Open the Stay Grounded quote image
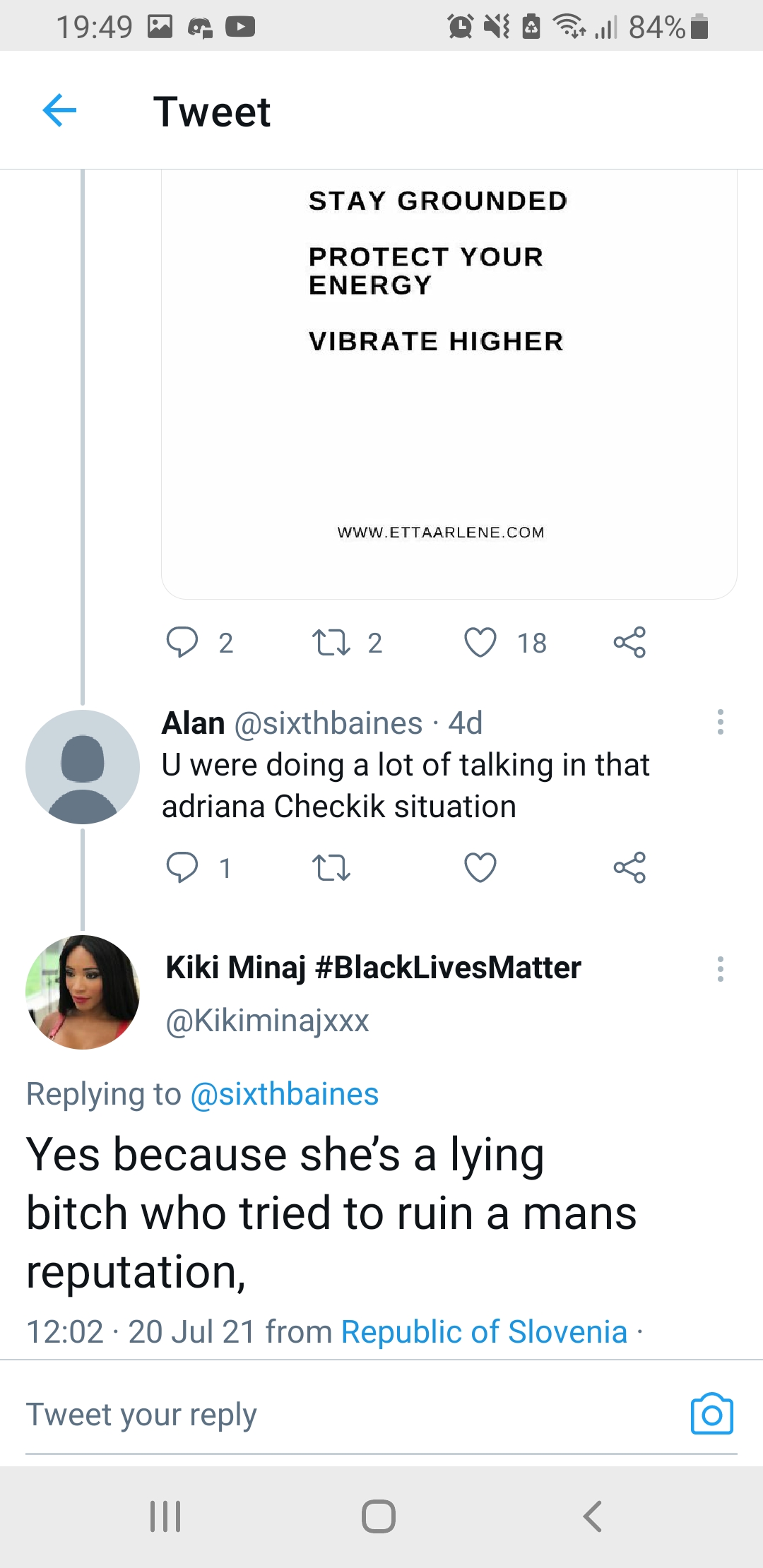 (x=449, y=381)
